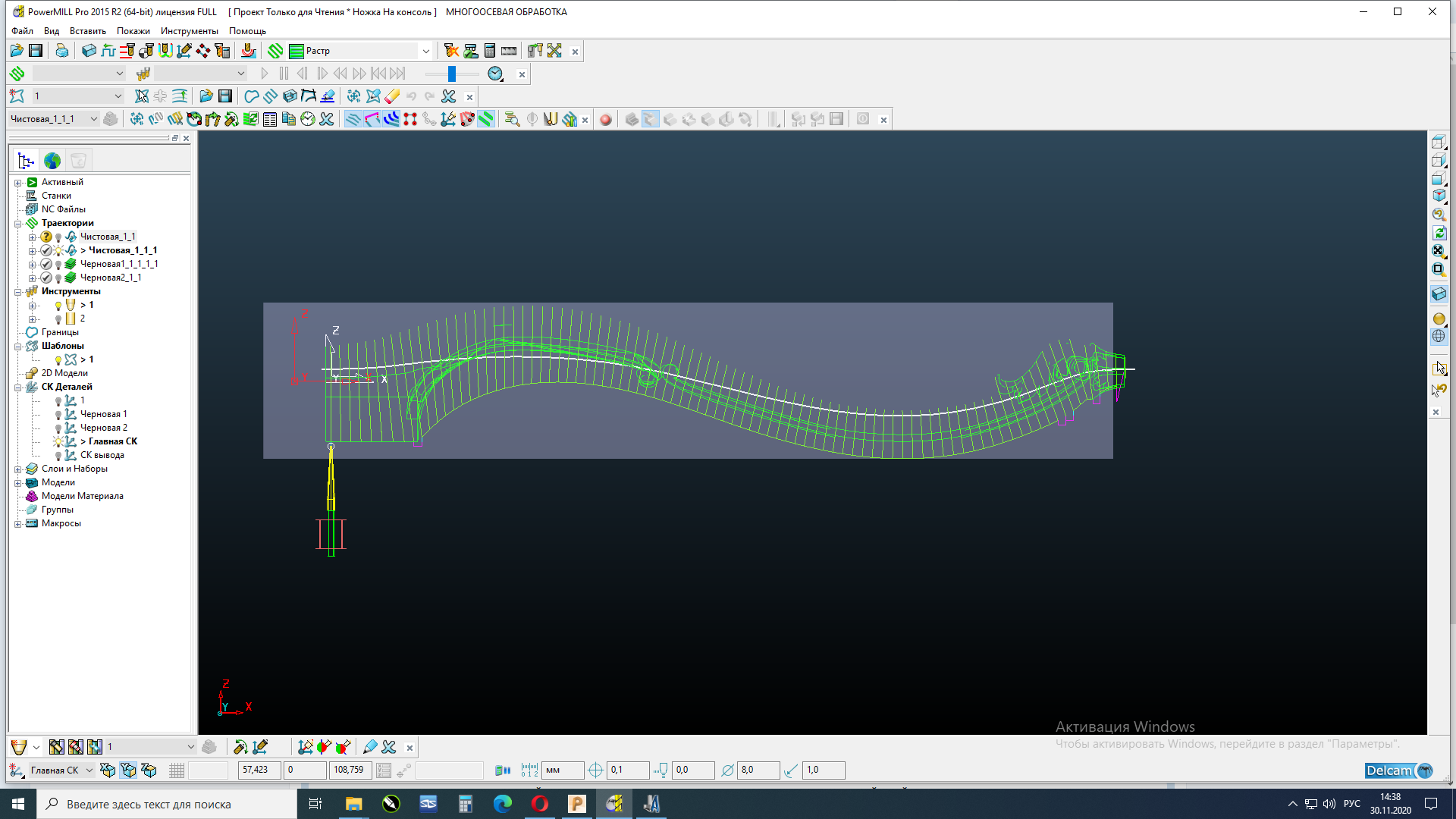Click the tolerance field showing 0,1
1456x819 pixels.
(626, 770)
